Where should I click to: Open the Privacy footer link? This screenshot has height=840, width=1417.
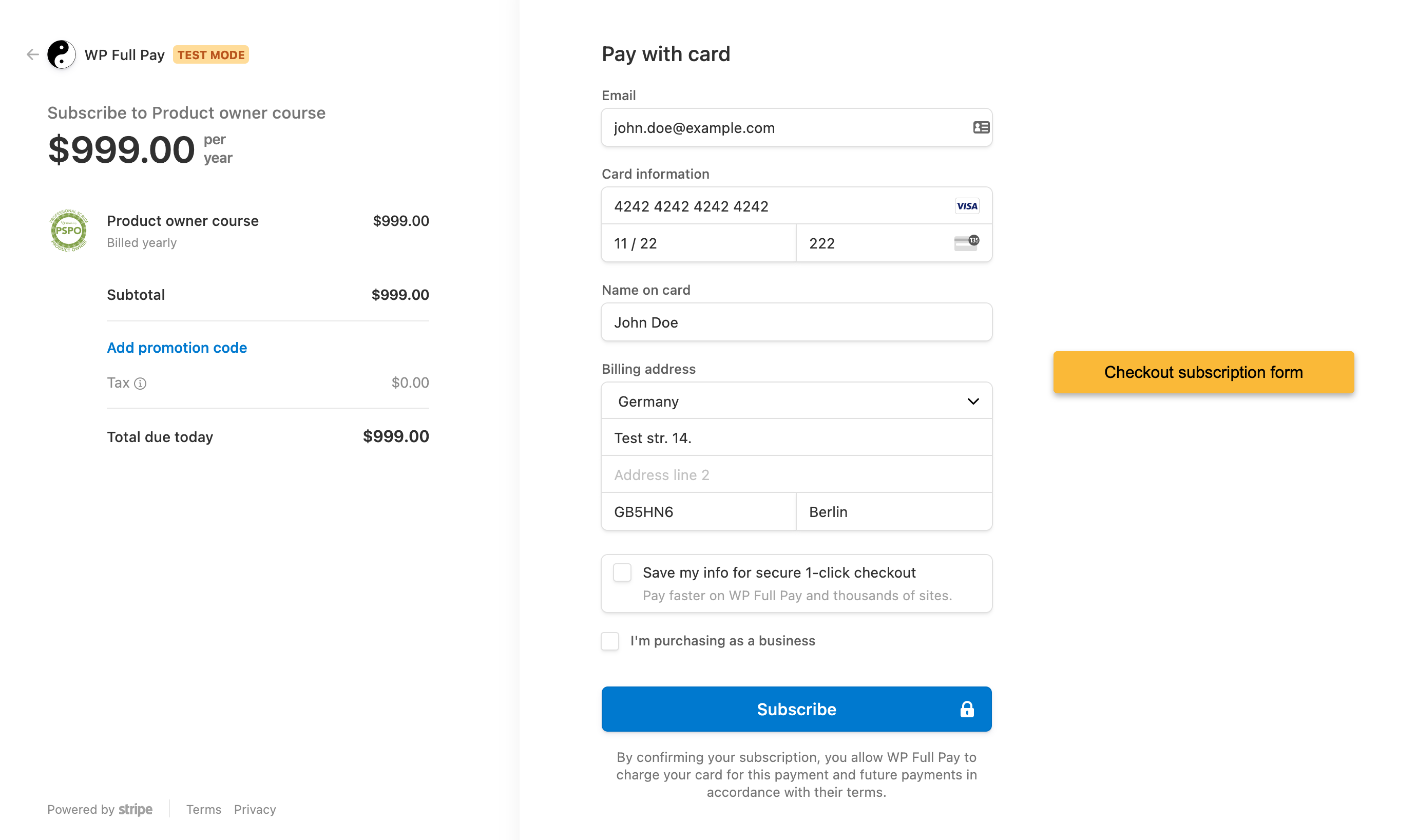(255, 809)
